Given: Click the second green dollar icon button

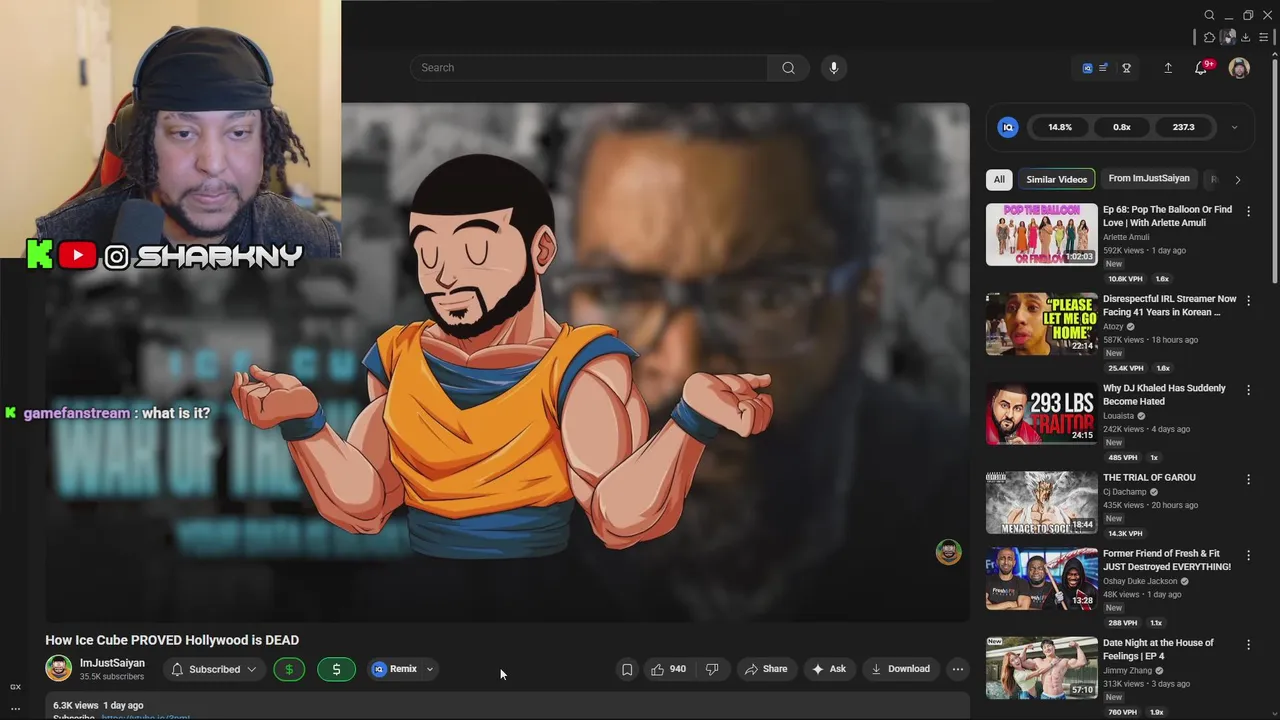Looking at the screenshot, I should pos(336,669).
